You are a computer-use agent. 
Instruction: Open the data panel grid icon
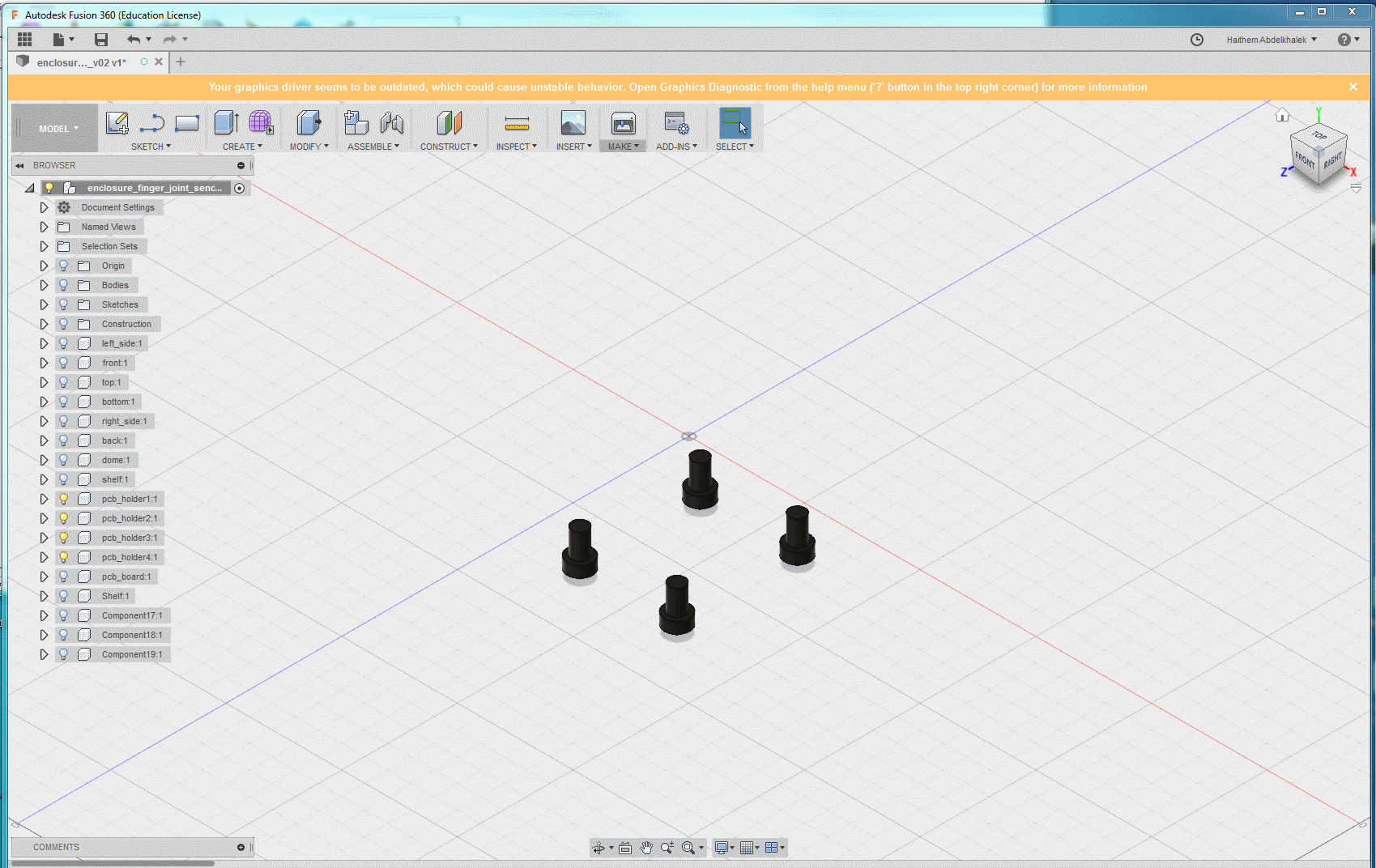click(x=24, y=39)
